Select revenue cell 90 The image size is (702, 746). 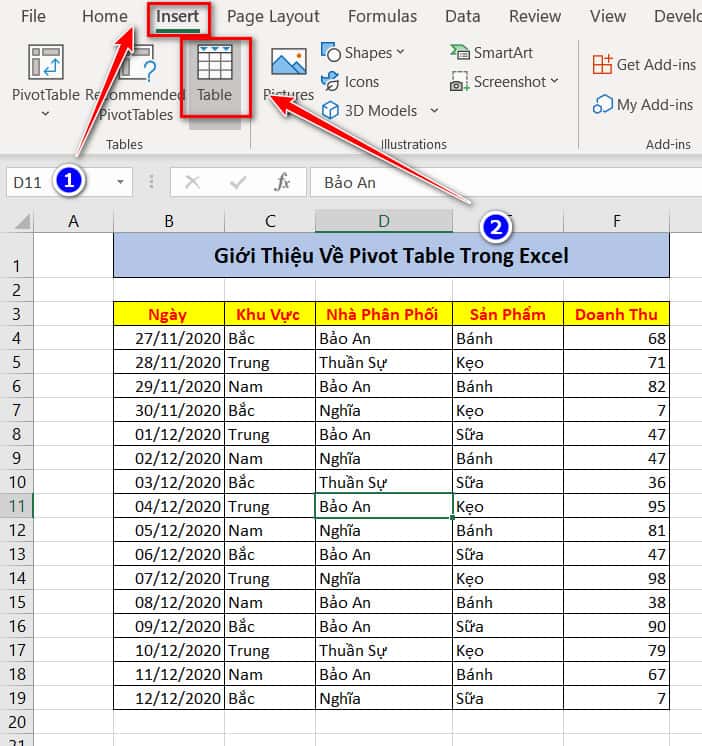(x=616, y=626)
